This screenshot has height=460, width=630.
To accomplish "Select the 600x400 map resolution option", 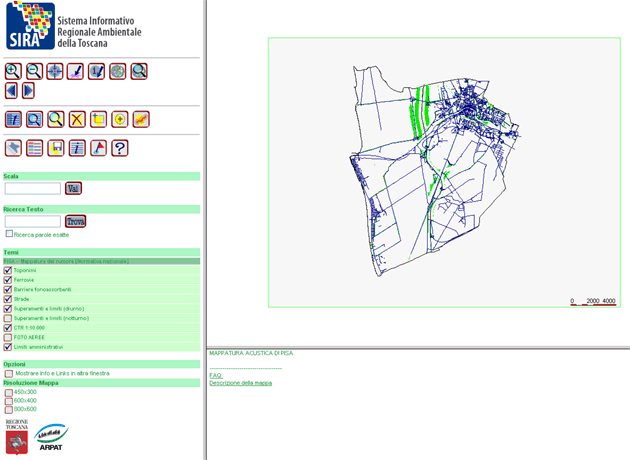I will coord(8,401).
